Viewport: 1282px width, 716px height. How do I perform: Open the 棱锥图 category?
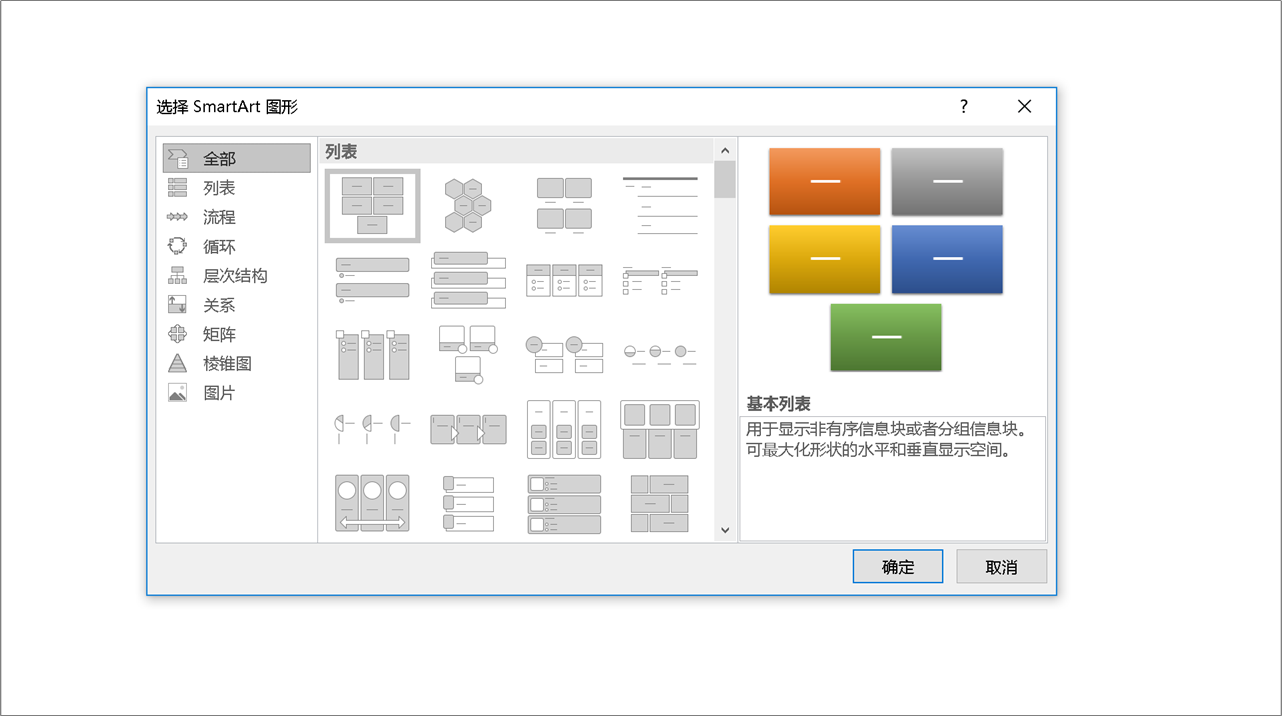click(x=236, y=364)
